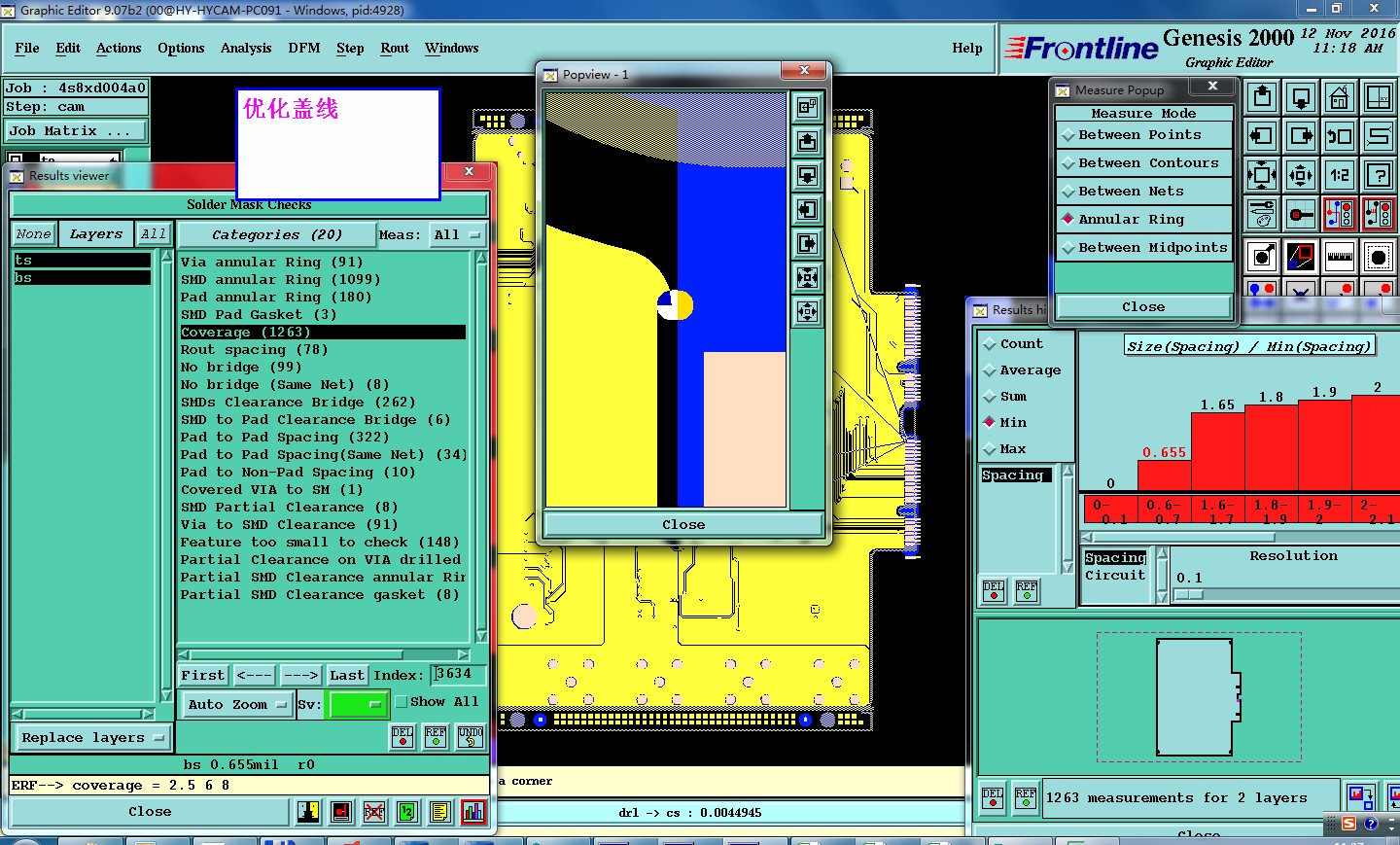
Task: Select Between Midpoints measure mode
Action: [1143, 248]
